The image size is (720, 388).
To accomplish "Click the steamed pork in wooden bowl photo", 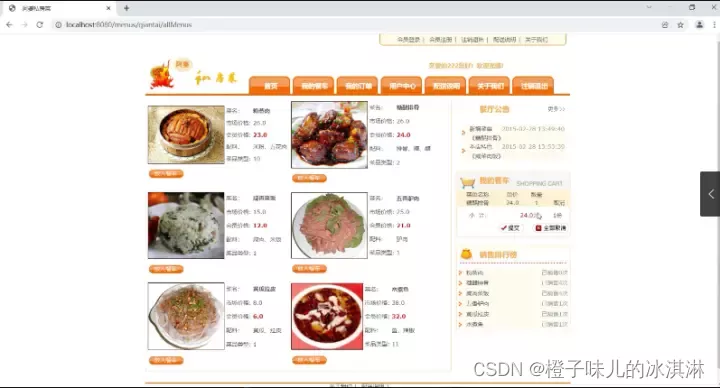I will tap(186, 135).
